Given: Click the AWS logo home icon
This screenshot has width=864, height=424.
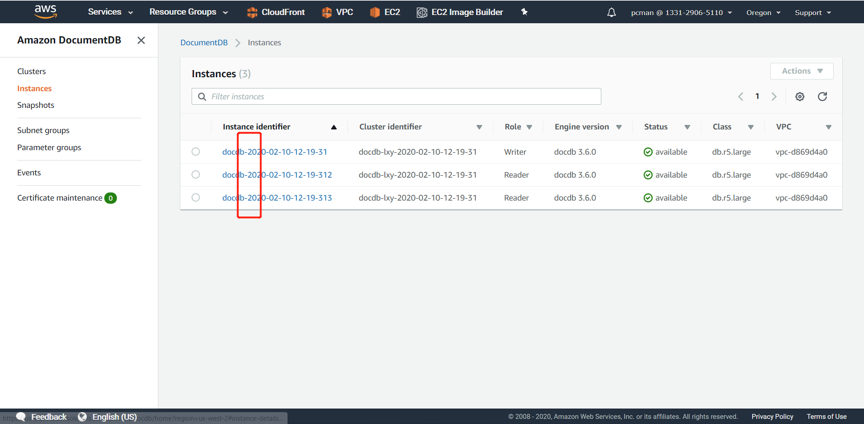Looking at the screenshot, I should (x=45, y=12).
